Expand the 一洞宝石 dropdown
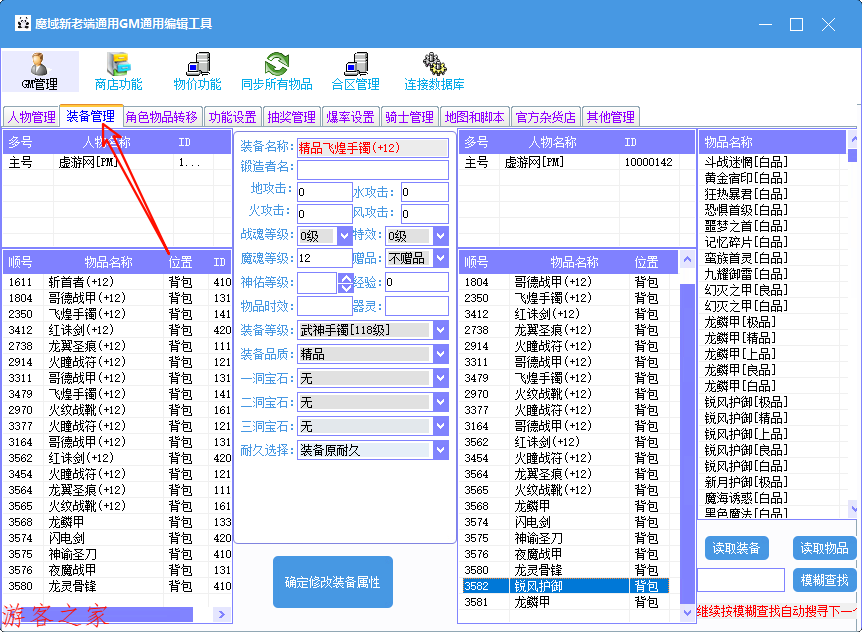The height and width of the screenshot is (632, 862). coord(441,378)
